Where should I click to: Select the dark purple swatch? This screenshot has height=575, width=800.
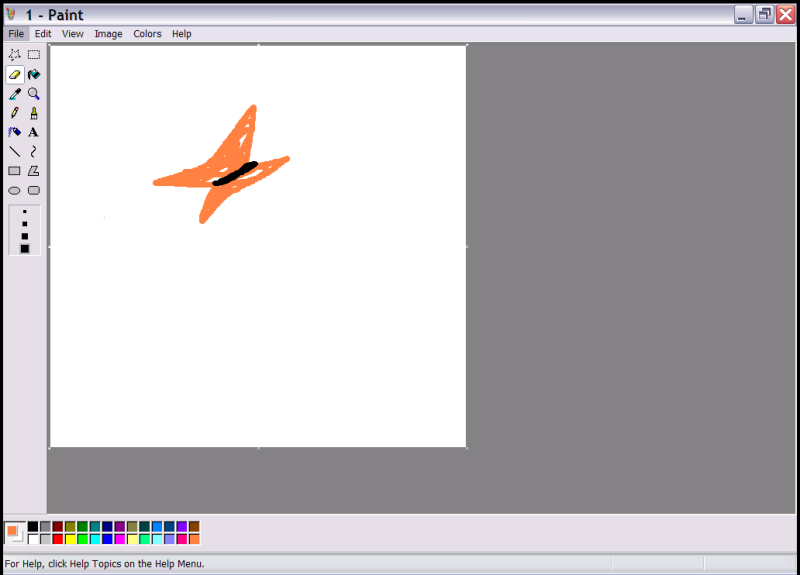click(120, 527)
